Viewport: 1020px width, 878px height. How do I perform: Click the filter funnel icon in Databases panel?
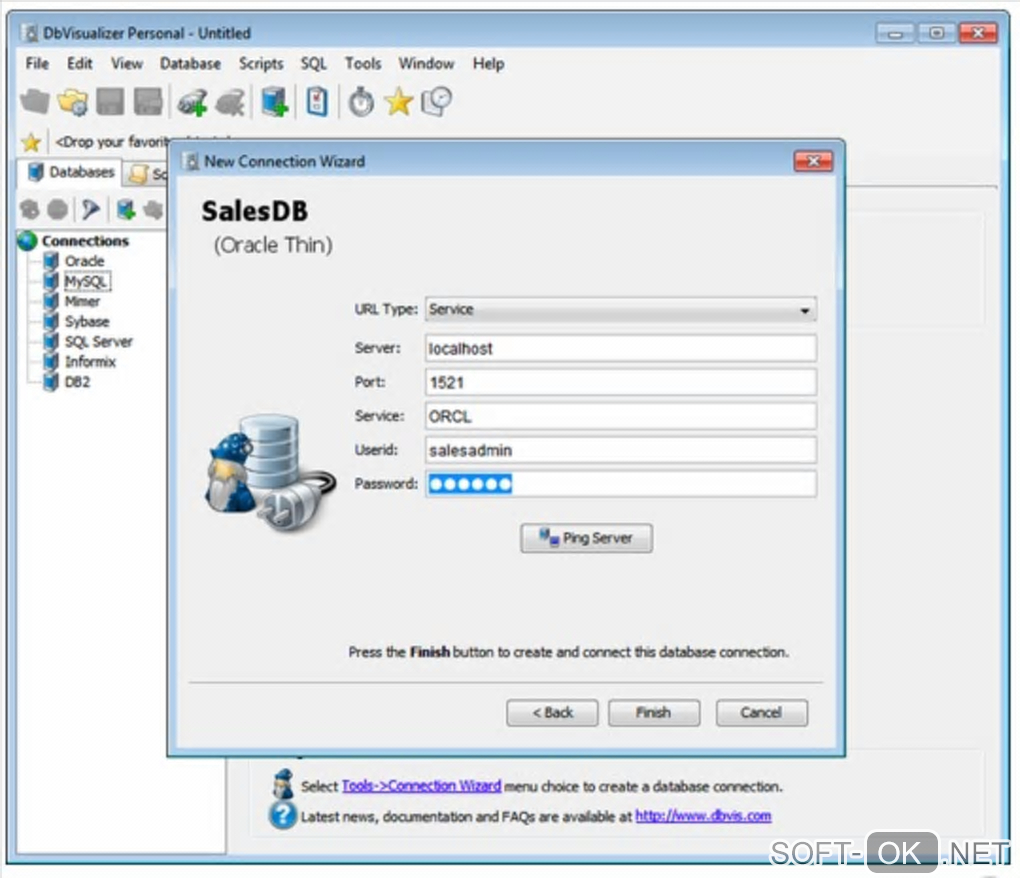(x=90, y=209)
